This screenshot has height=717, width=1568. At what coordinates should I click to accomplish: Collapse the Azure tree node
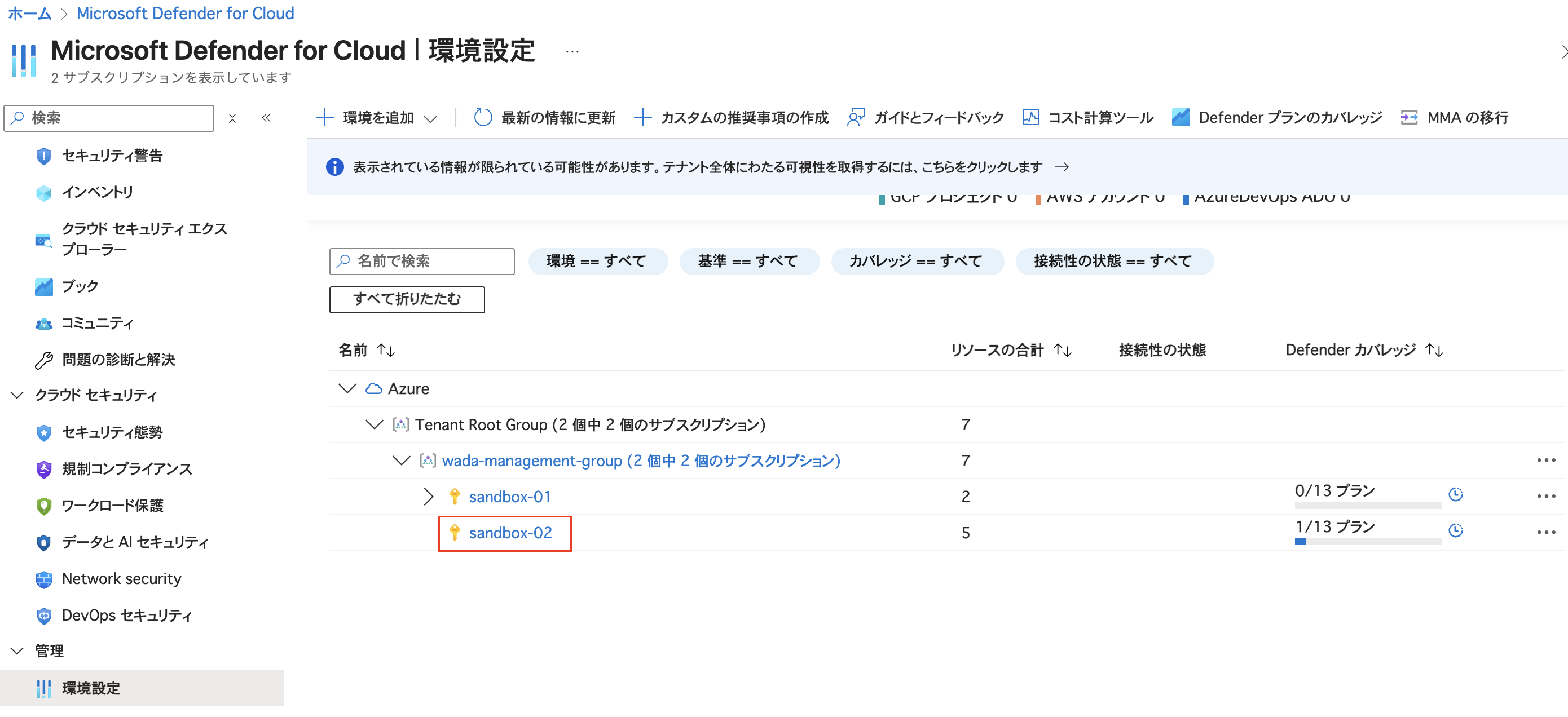coord(347,388)
